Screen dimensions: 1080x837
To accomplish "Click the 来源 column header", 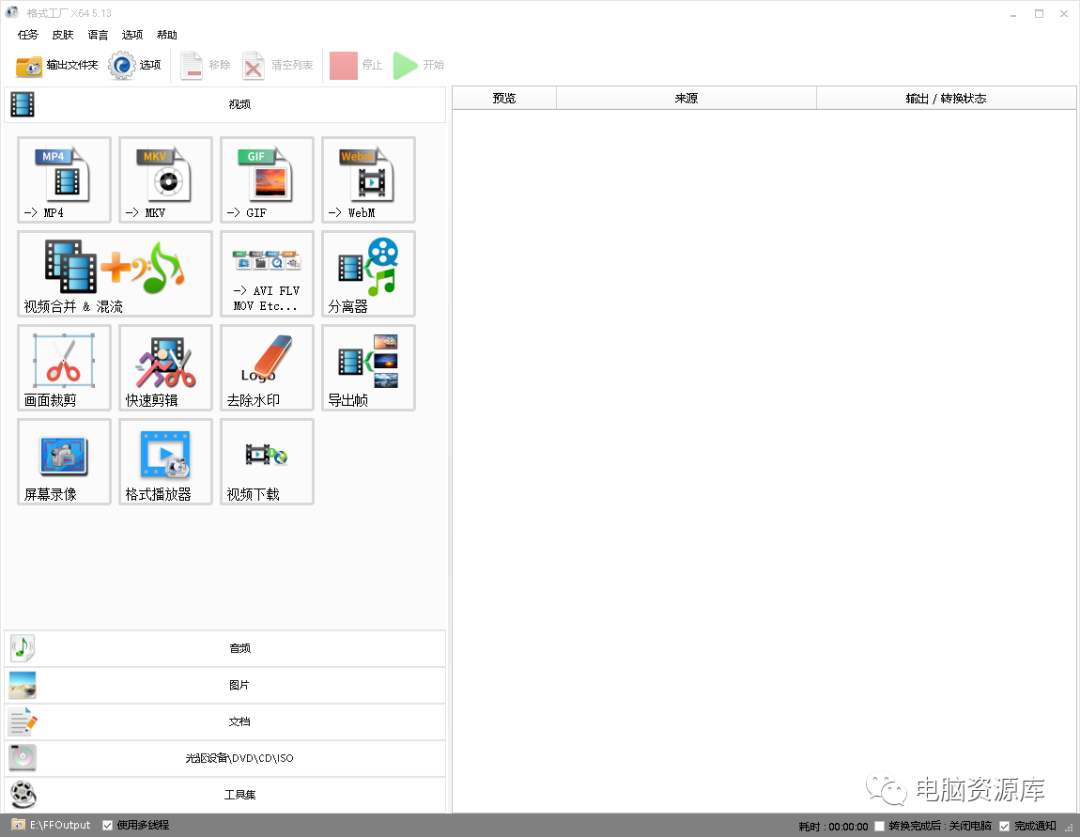I will 686,98.
